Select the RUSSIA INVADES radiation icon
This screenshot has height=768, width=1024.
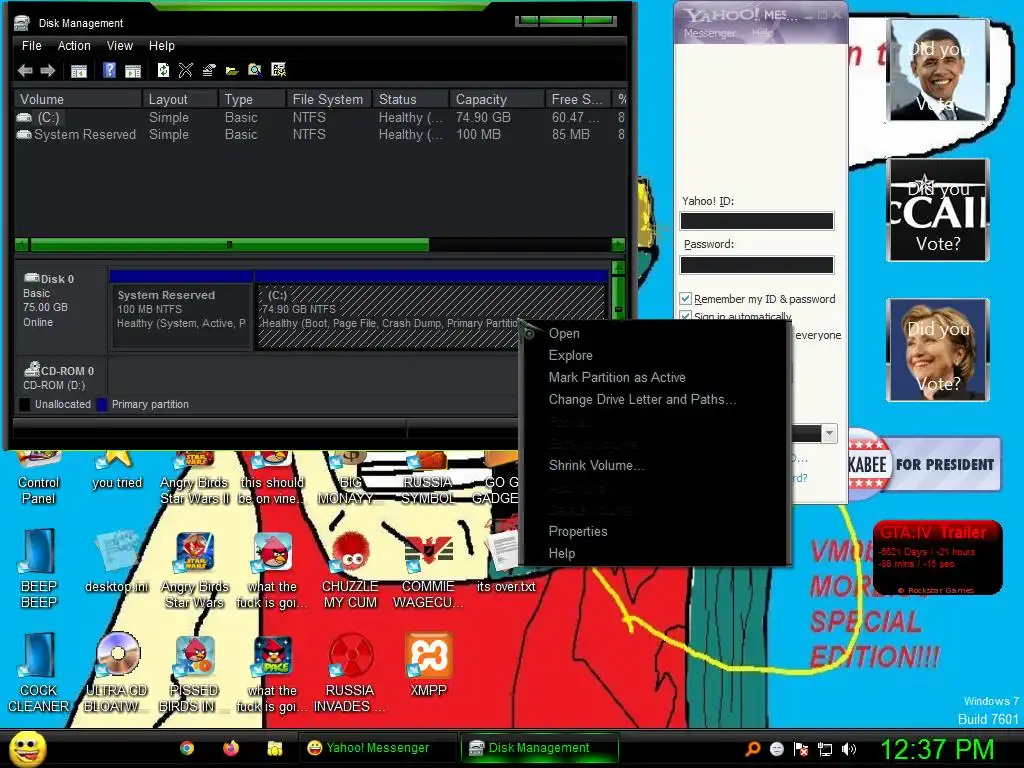coord(350,673)
